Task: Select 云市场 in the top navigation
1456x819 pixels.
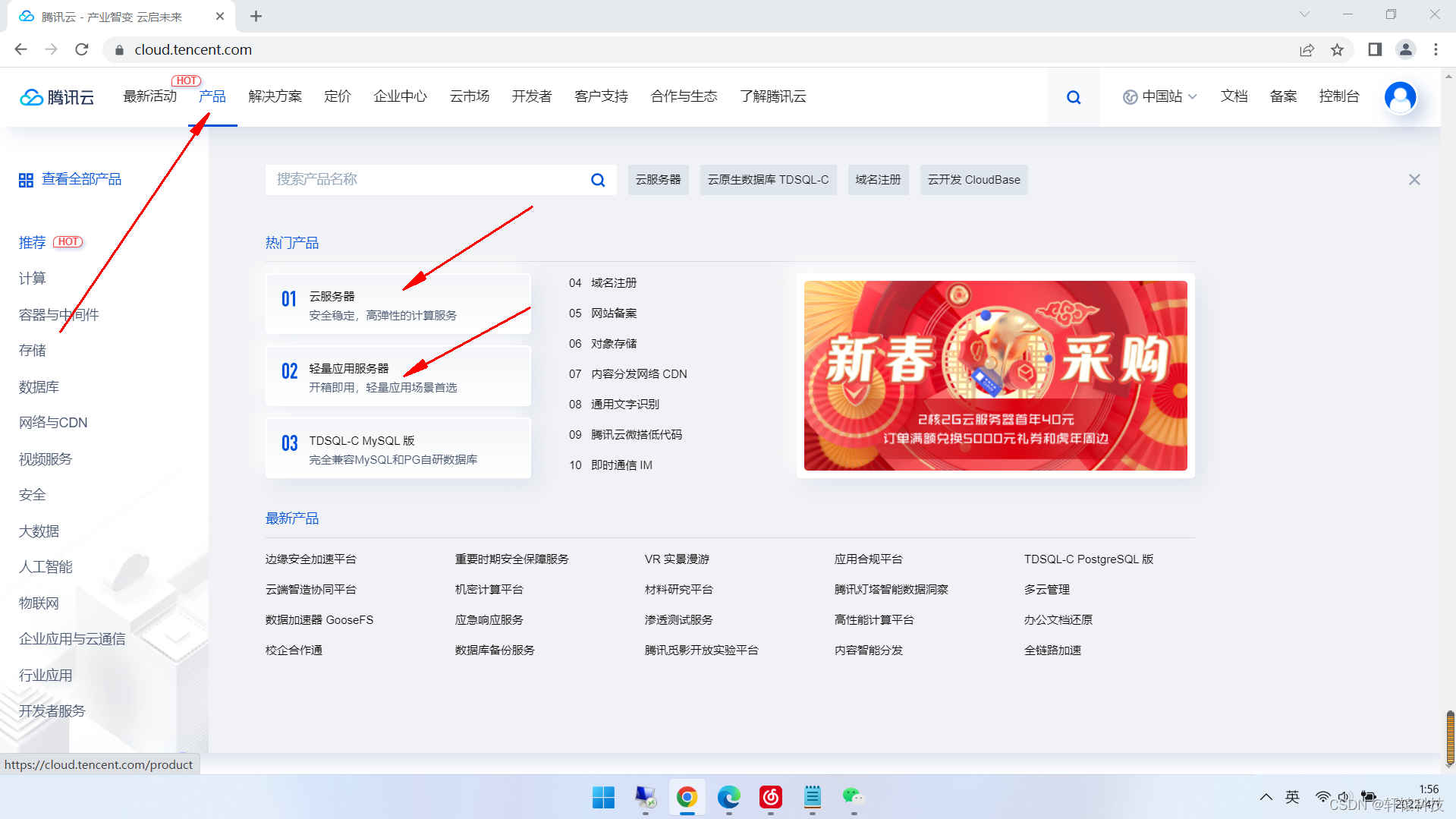Action: 469,96
